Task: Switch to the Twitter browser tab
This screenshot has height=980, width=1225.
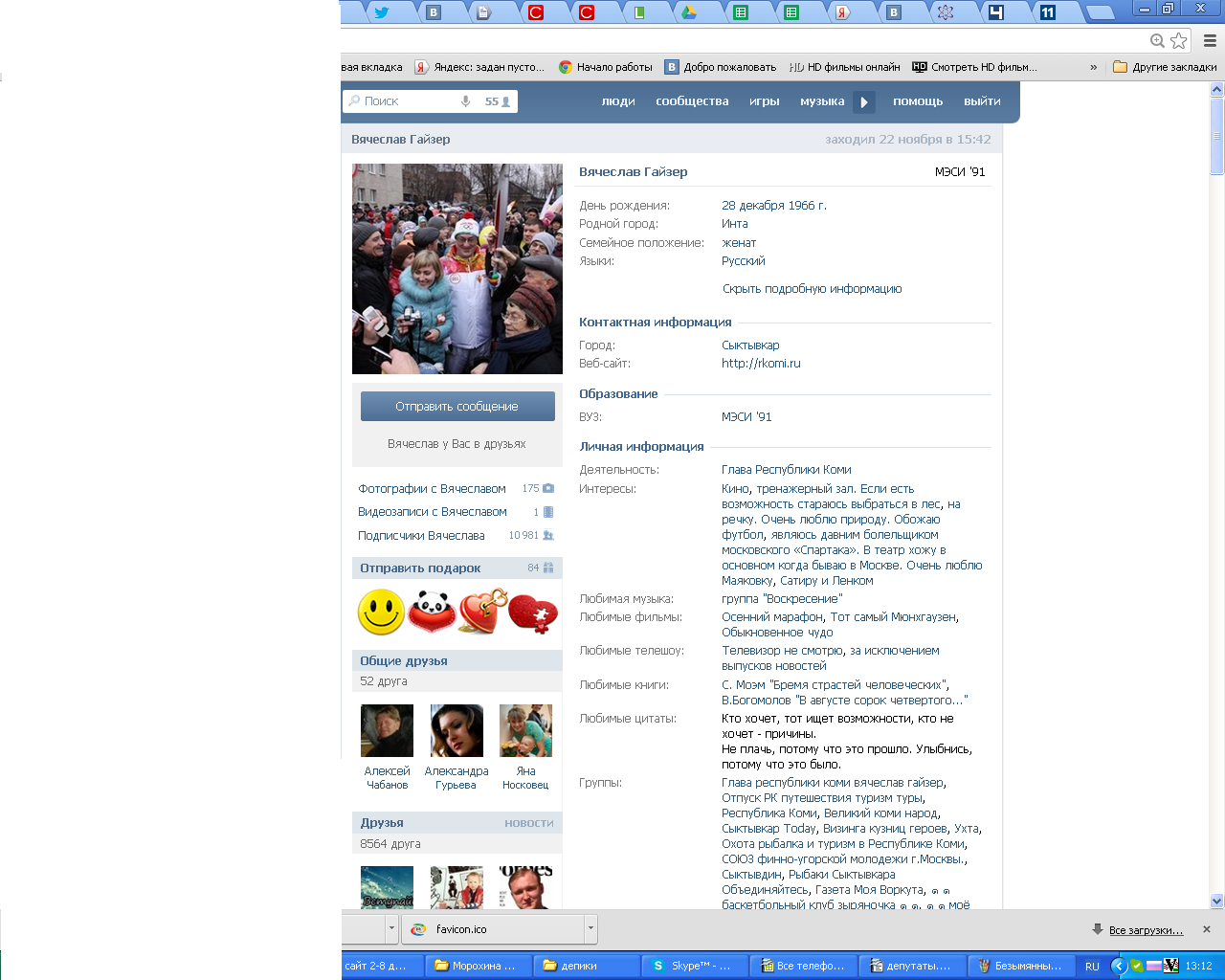Action: click(382, 12)
